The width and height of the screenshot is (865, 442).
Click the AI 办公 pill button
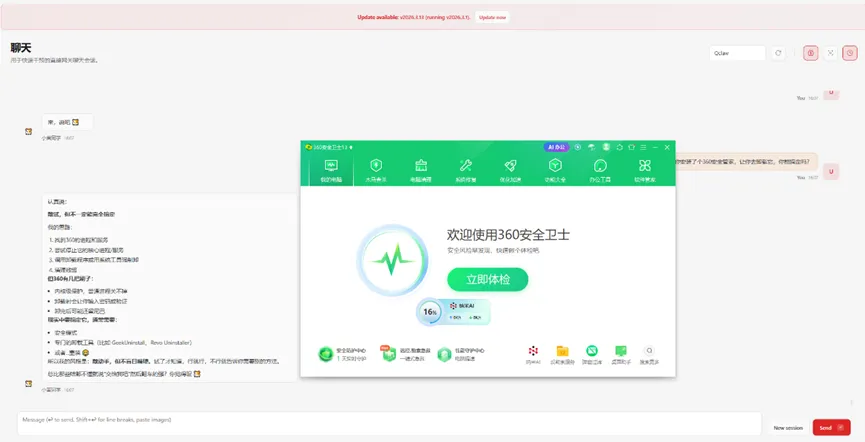click(557, 147)
